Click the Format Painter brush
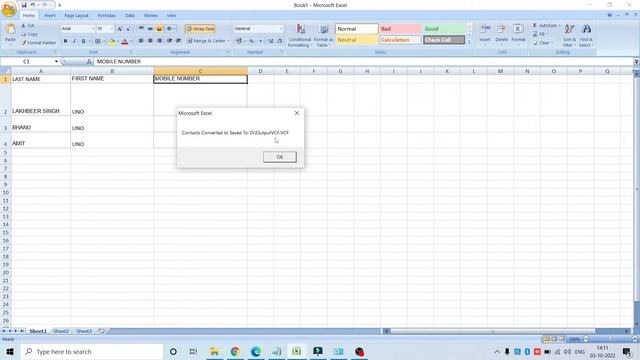 39,42
